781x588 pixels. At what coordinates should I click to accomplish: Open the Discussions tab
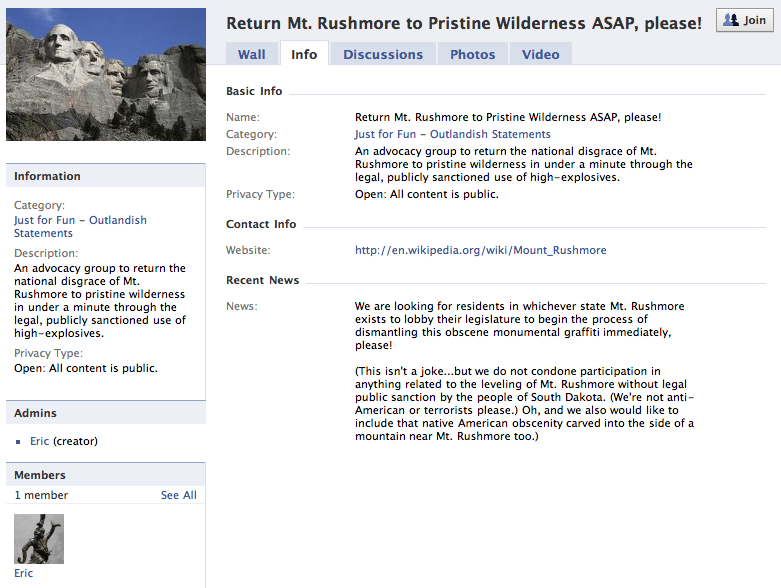click(383, 54)
